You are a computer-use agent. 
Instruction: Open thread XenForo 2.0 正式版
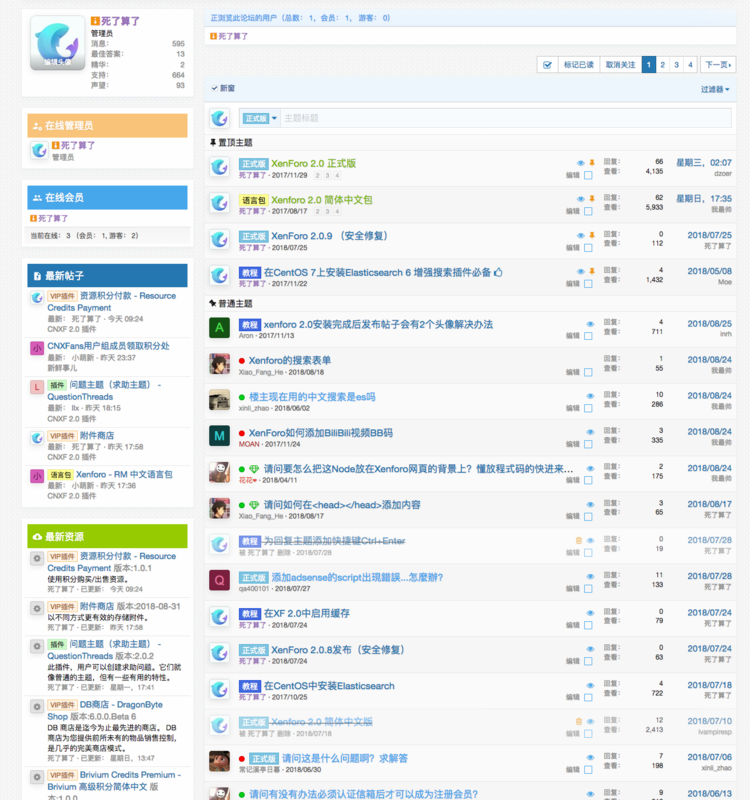[313, 164]
